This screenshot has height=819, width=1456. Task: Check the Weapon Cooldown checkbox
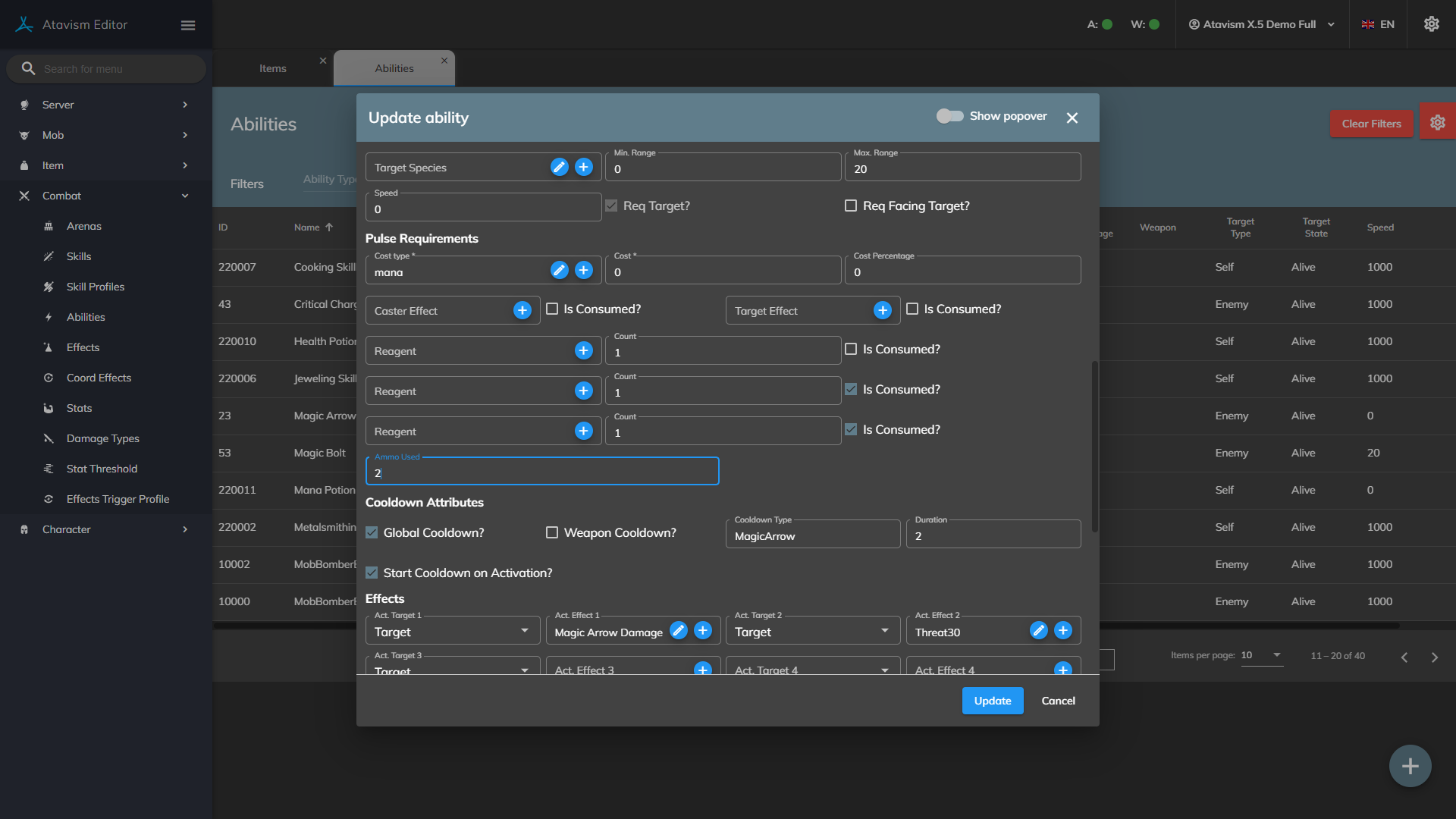(552, 532)
